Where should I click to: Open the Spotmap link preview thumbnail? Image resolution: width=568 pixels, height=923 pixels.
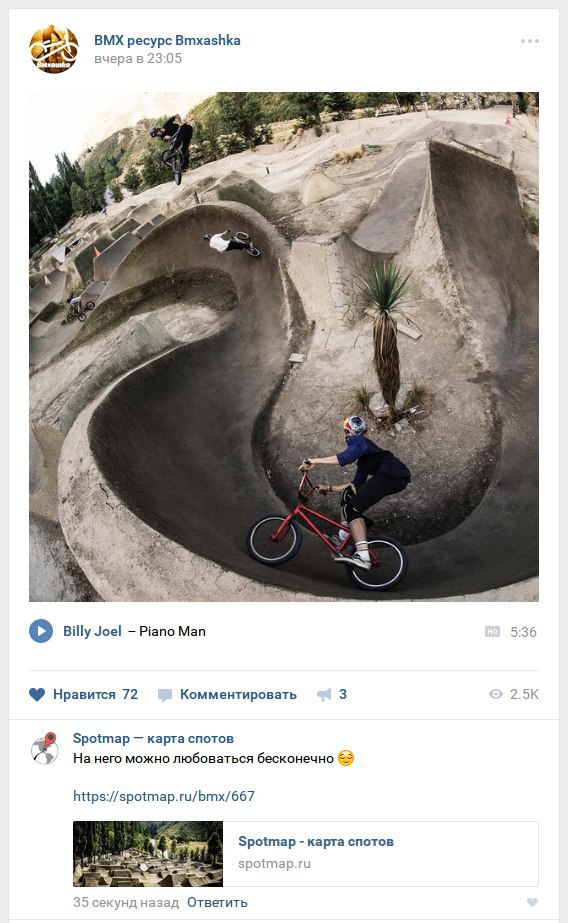point(148,854)
